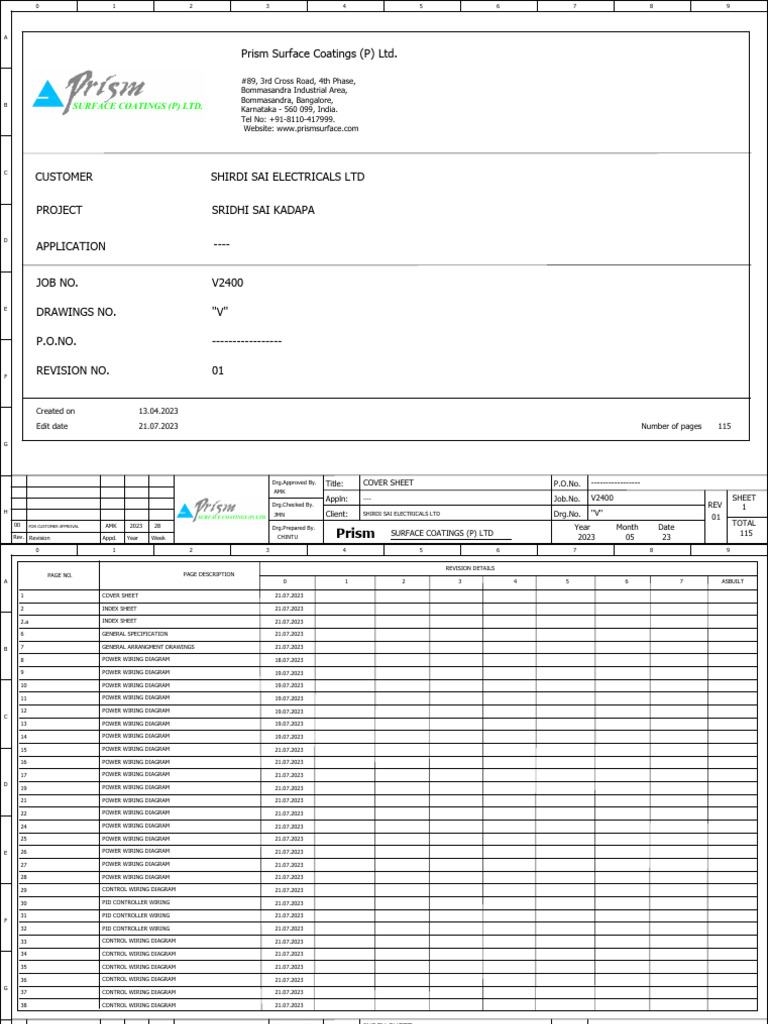Select revision value '01' beside REVISION NO.
768x1024 pixels.
click(x=217, y=371)
